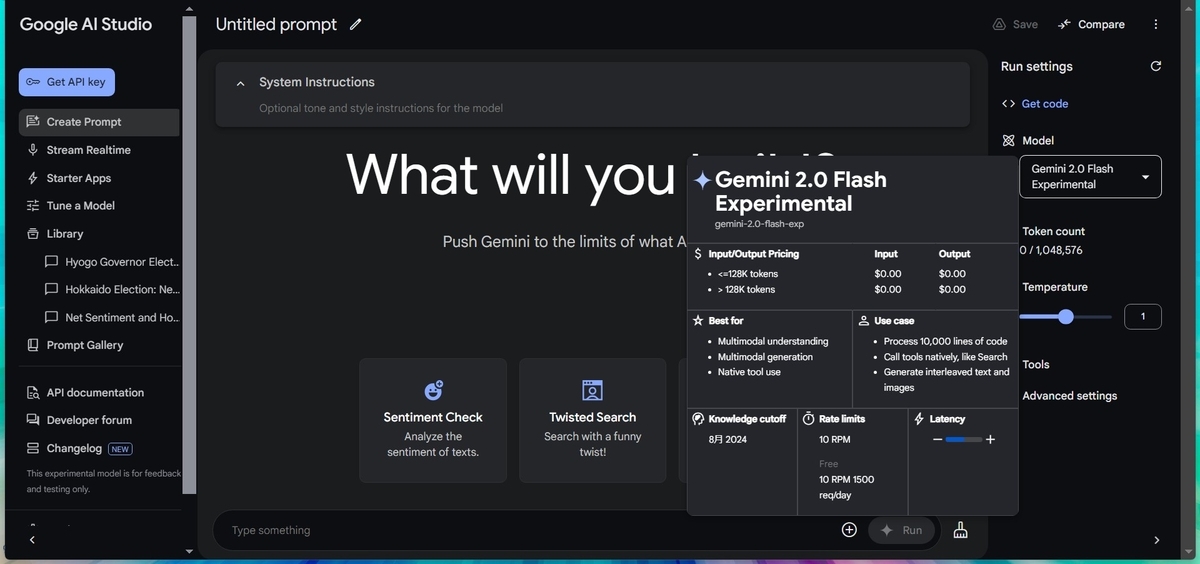The image size is (1200, 564).
Task: Collapse the System Instructions chevron
Action: [240, 84]
